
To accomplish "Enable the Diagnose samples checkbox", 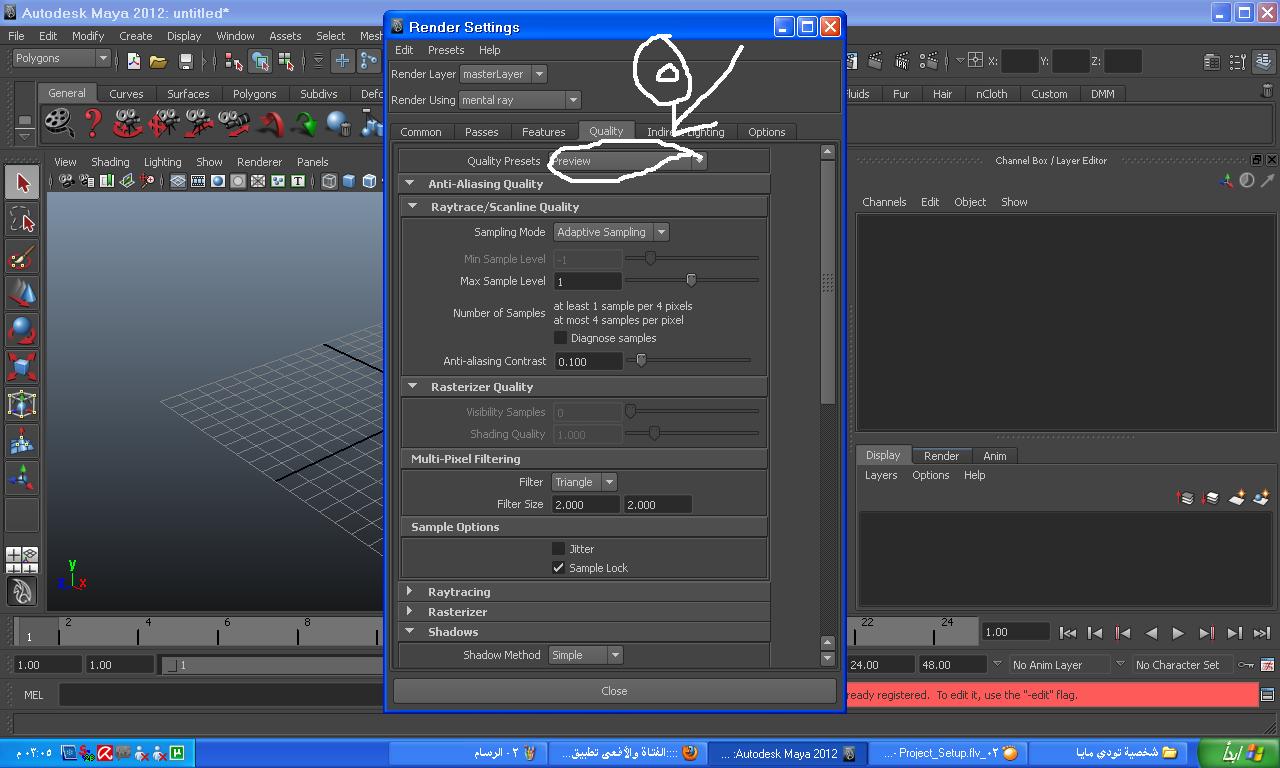I will click(560, 338).
